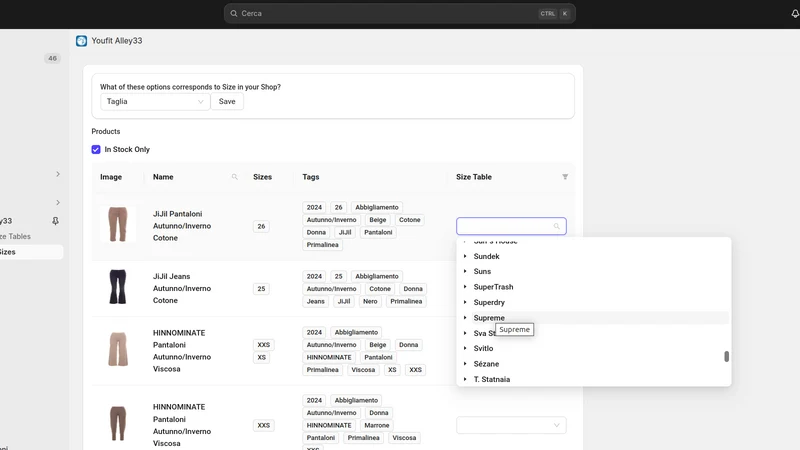800x450 pixels.
Task: Select Sézane from the brand list
Action: [486, 364]
